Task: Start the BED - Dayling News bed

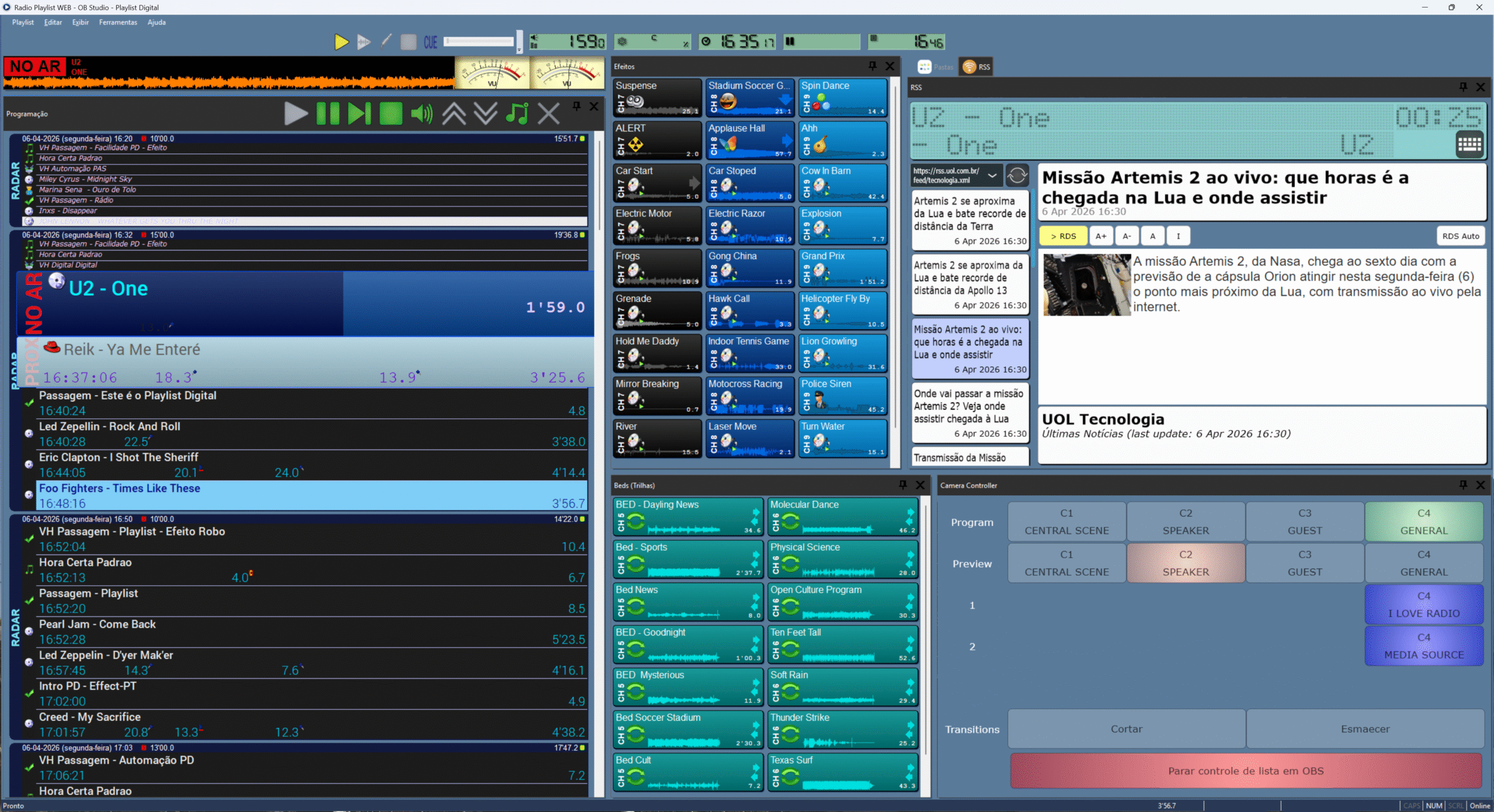Action: pos(688,517)
